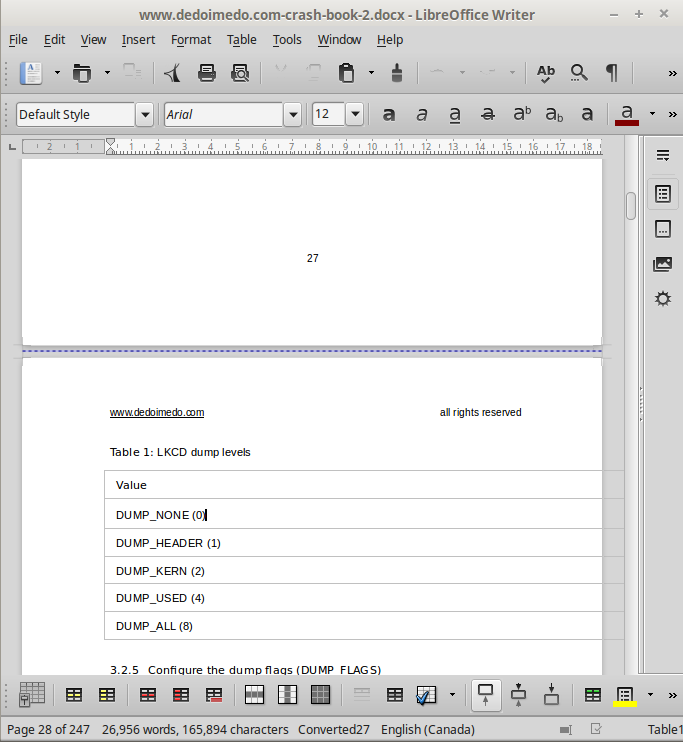Open the Optimize Size dropdown arrow

tap(452, 695)
